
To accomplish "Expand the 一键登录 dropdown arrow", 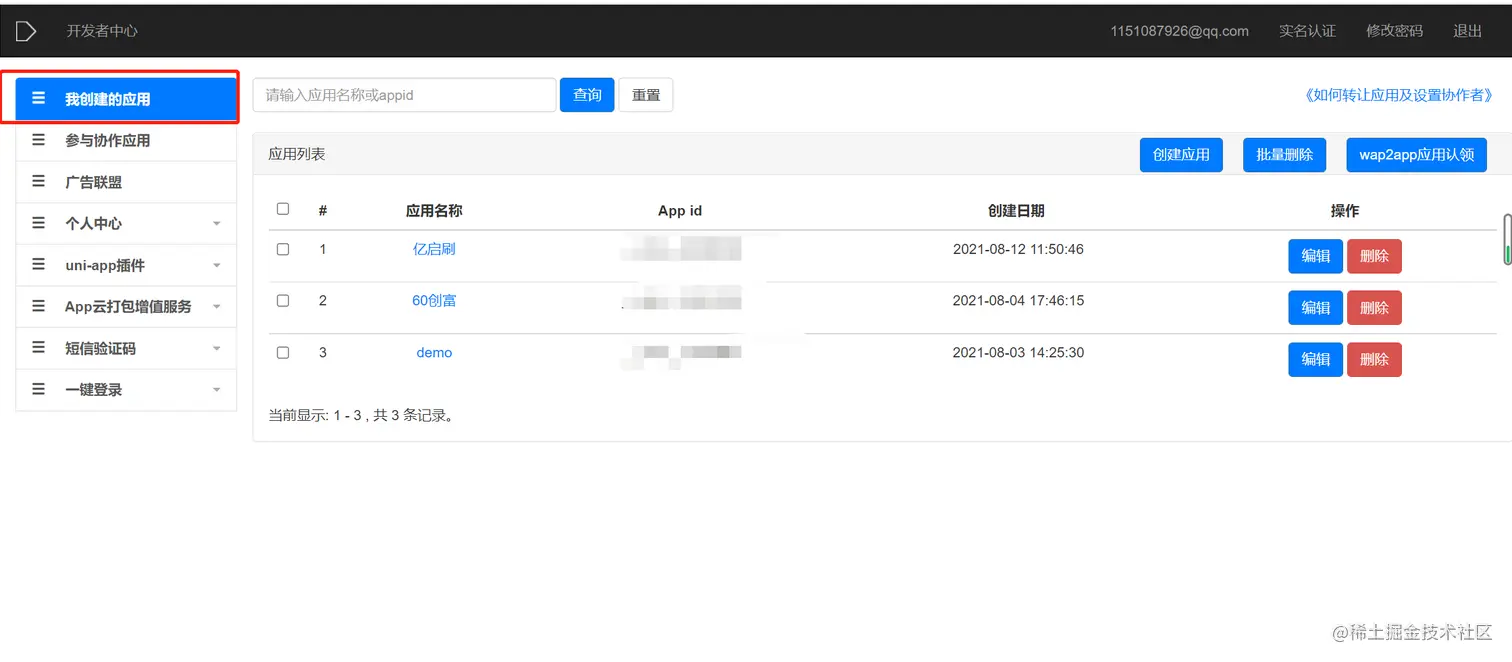I will tap(217, 390).
